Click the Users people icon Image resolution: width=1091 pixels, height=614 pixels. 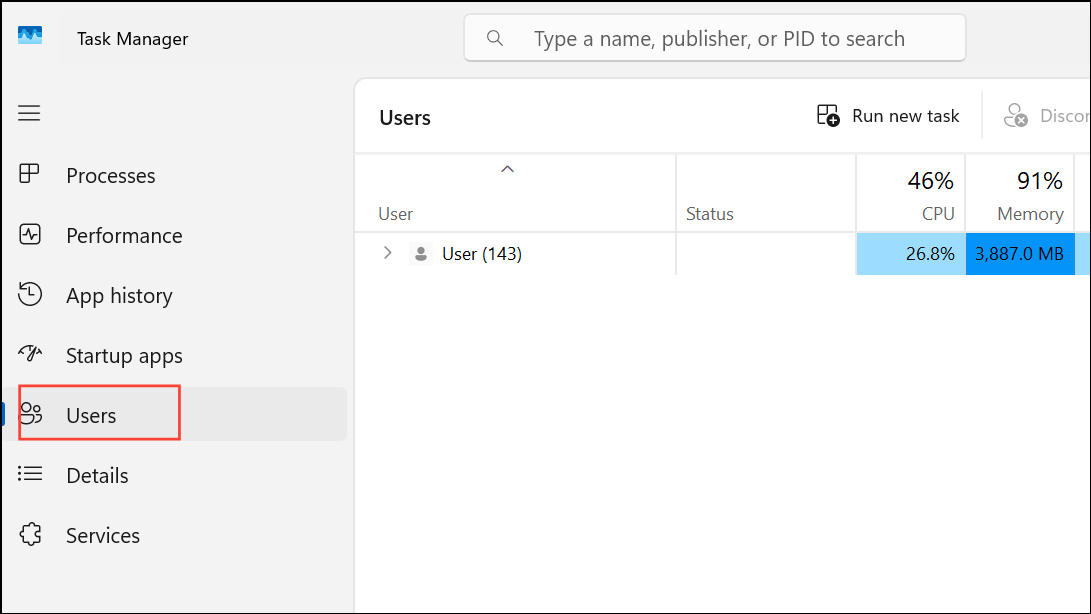click(31, 414)
